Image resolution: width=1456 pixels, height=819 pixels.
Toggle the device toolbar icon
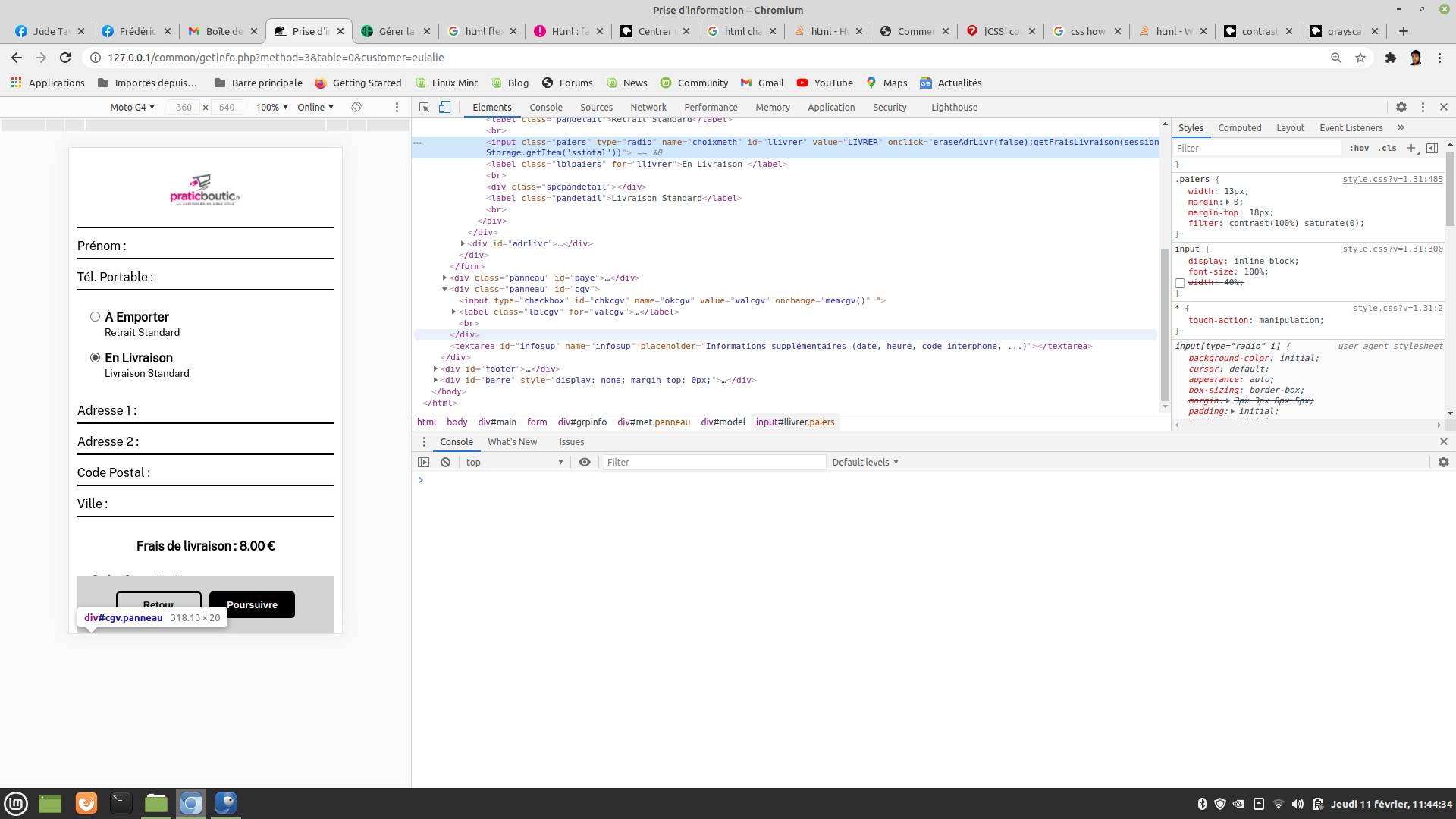(445, 108)
